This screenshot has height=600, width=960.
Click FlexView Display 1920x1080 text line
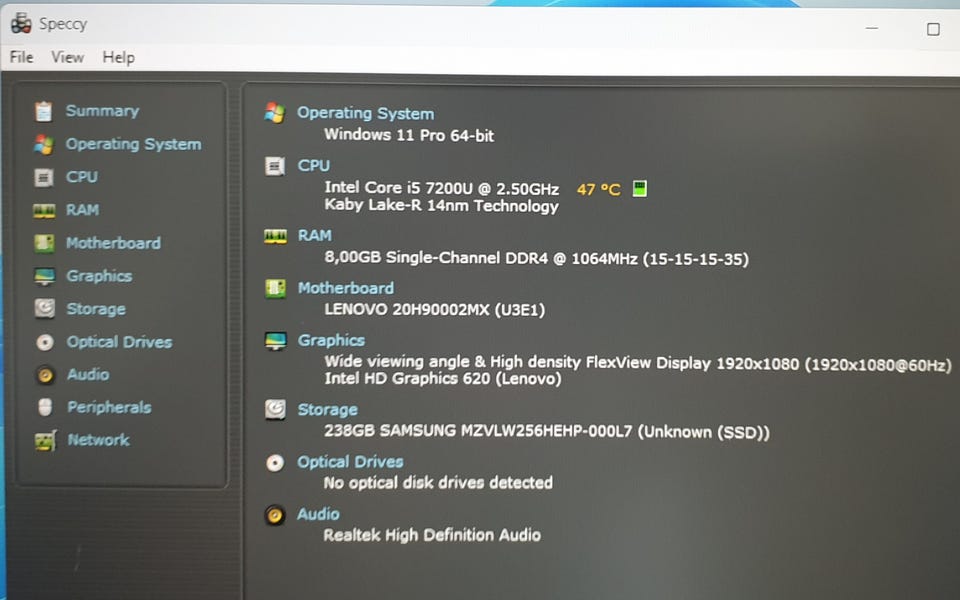click(x=638, y=363)
